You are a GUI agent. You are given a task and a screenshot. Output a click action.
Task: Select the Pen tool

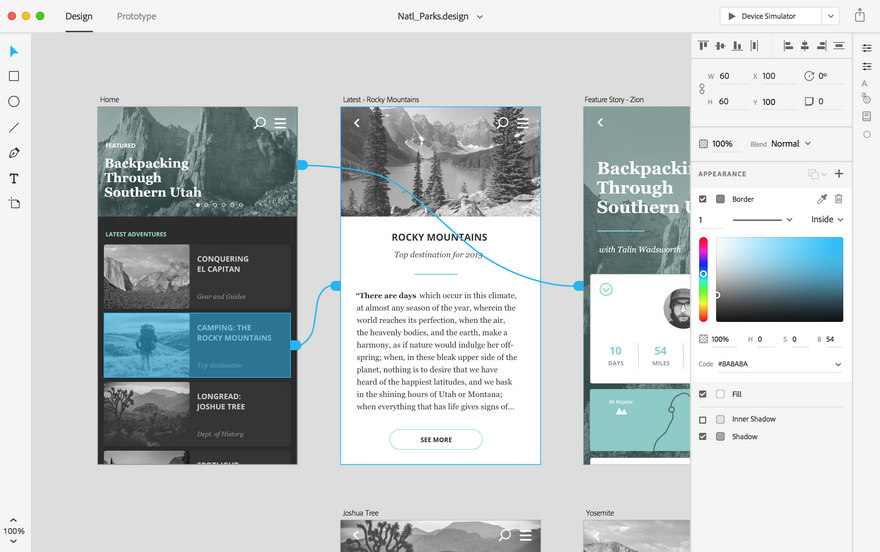[14, 153]
